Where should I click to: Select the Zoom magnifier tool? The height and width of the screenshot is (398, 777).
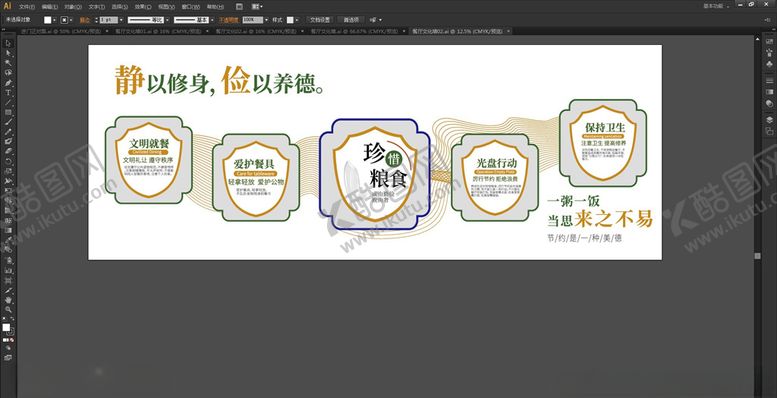[8, 309]
